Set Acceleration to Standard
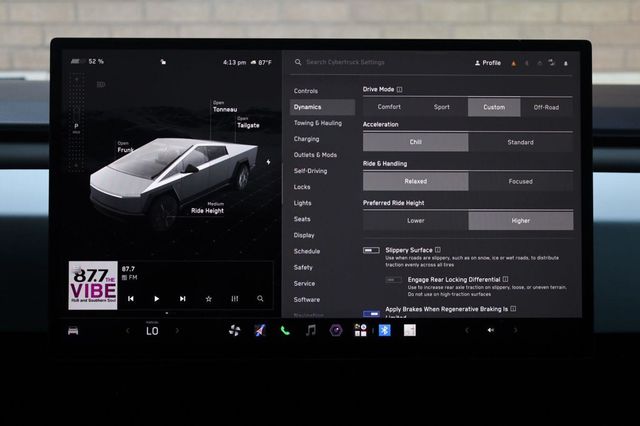The width and height of the screenshot is (640, 426). (x=521, y=142)
